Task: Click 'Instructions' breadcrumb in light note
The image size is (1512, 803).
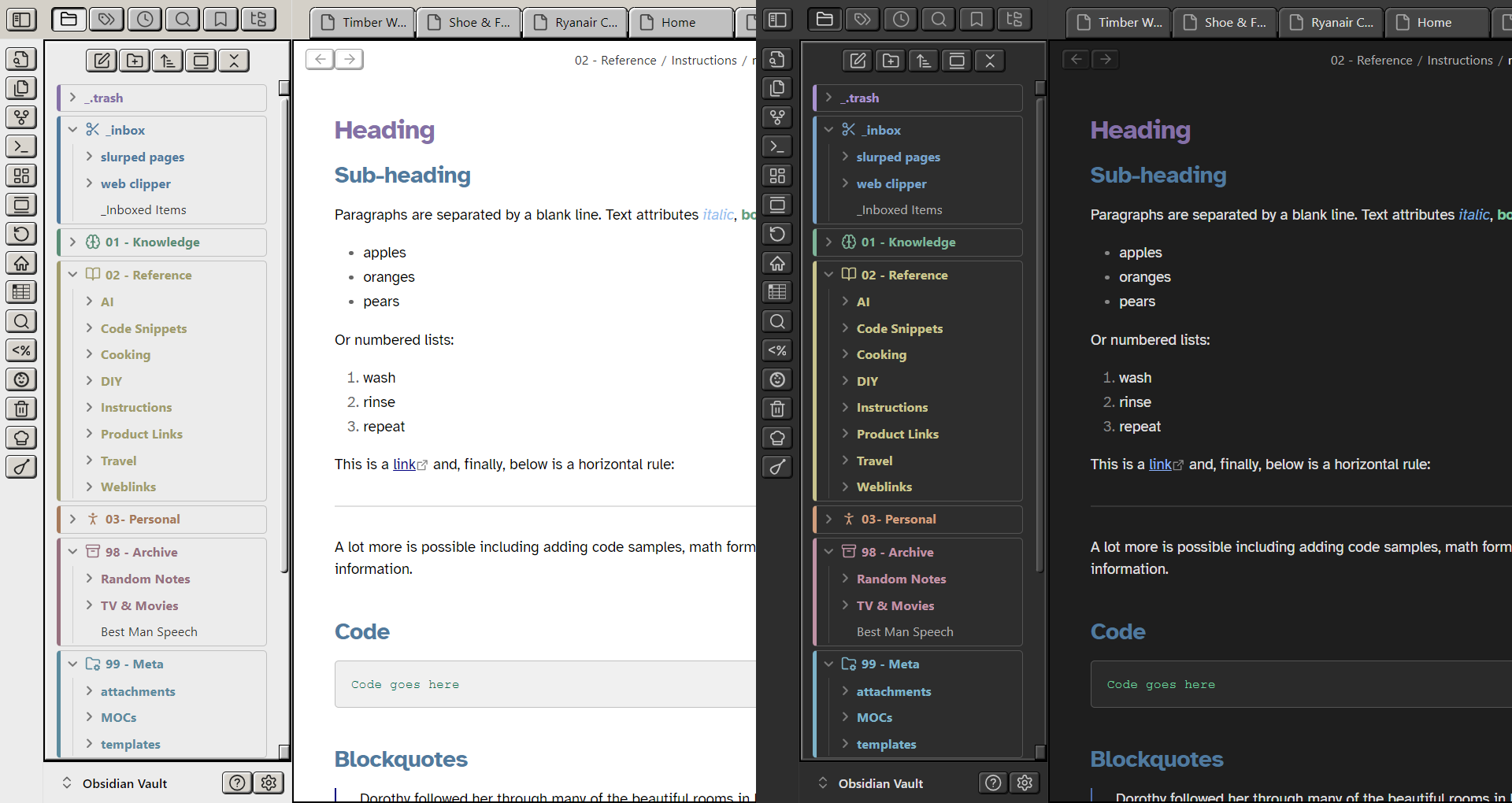Action: coord(704,61)
